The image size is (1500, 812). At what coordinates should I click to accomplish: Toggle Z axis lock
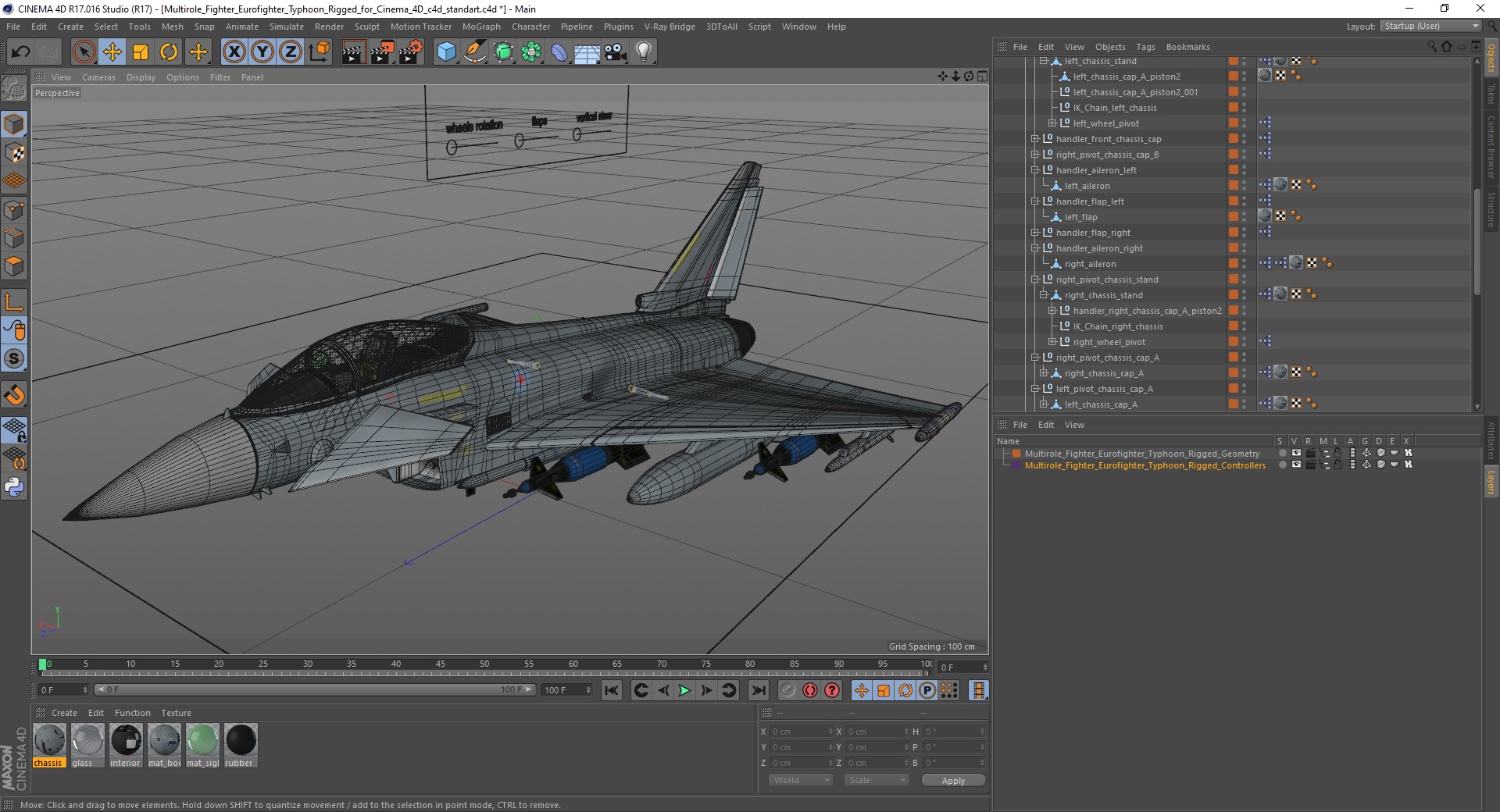[291, 52]
